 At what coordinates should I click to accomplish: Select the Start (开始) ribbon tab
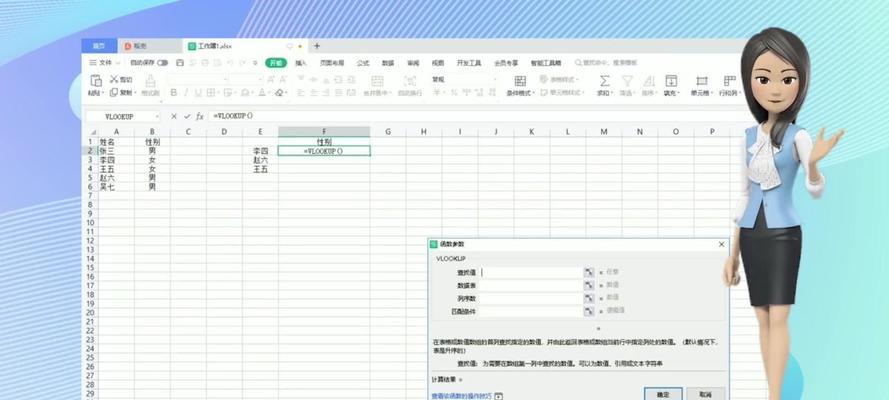(x=276, y=63)
